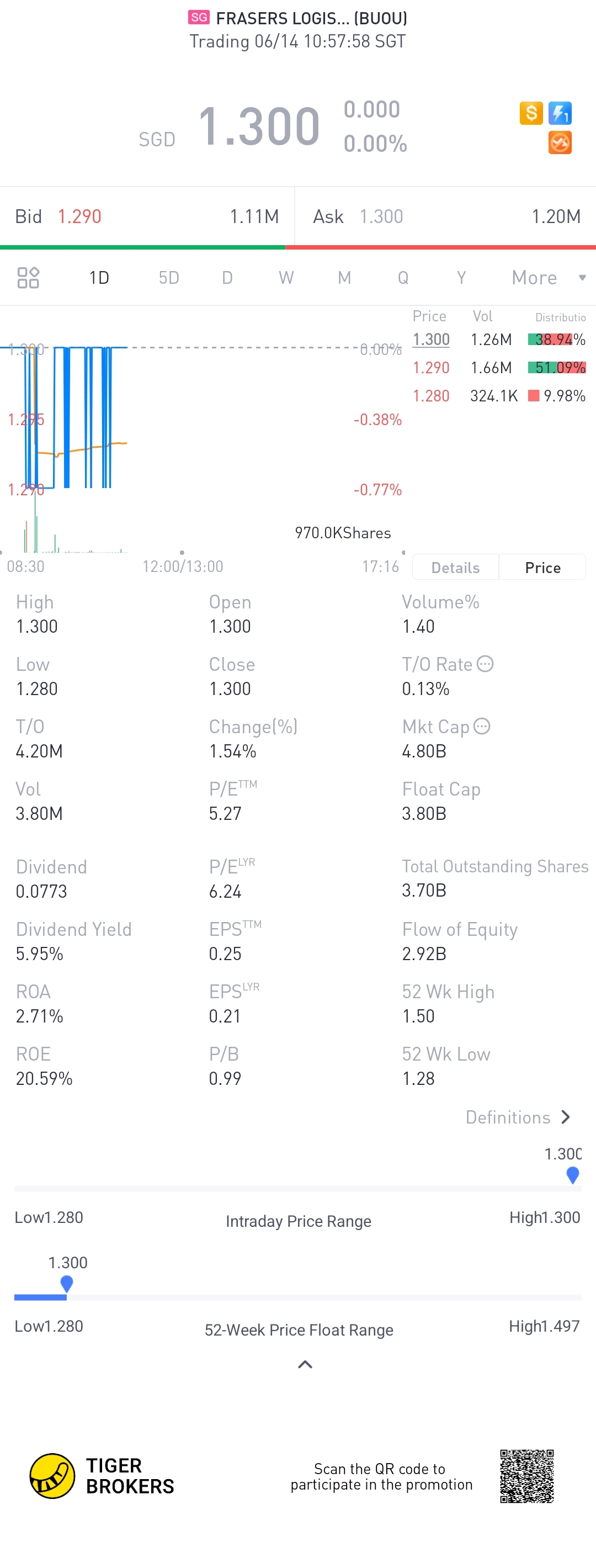Tap the orange crossed-out chart arrow badge
Screen dimensions: 596x1568
click(560, 143)
